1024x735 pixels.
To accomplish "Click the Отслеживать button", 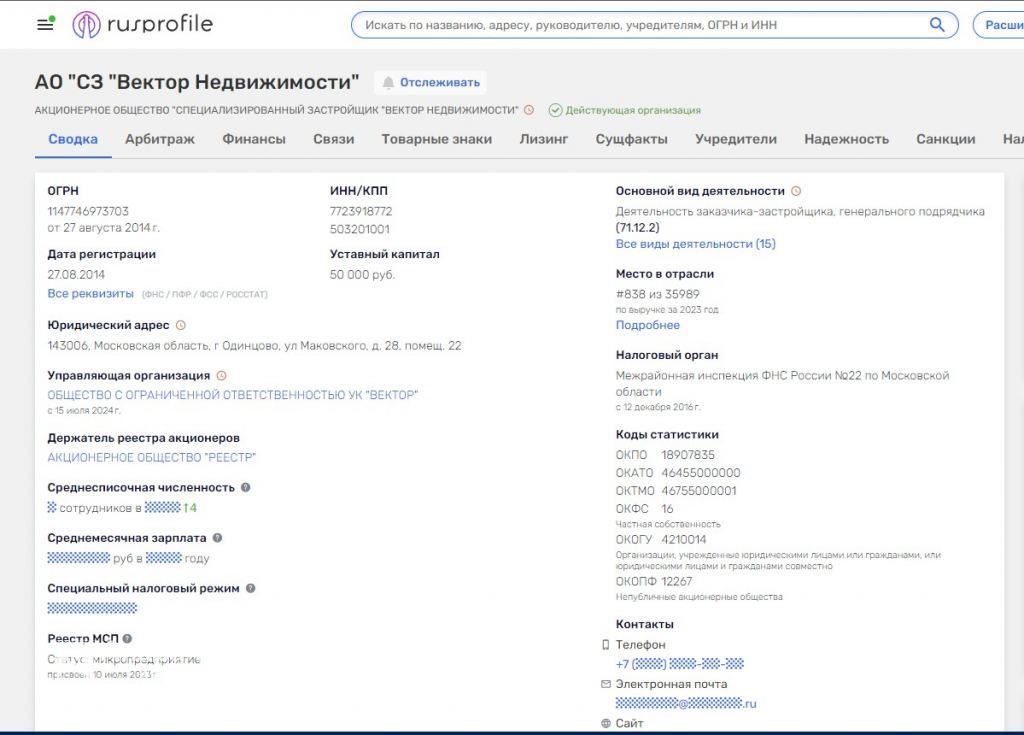I will [x=430, y=82].
